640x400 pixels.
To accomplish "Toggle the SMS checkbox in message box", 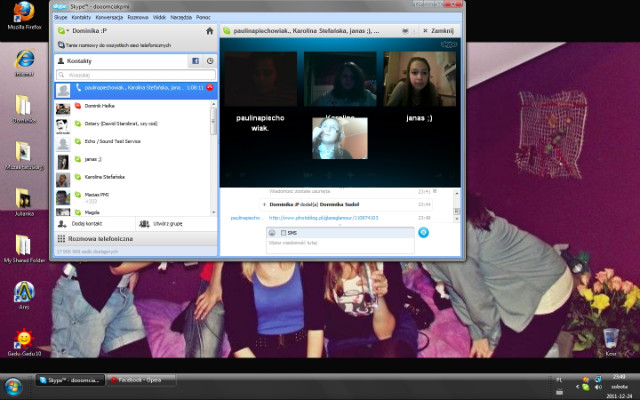I will point(284,233).
